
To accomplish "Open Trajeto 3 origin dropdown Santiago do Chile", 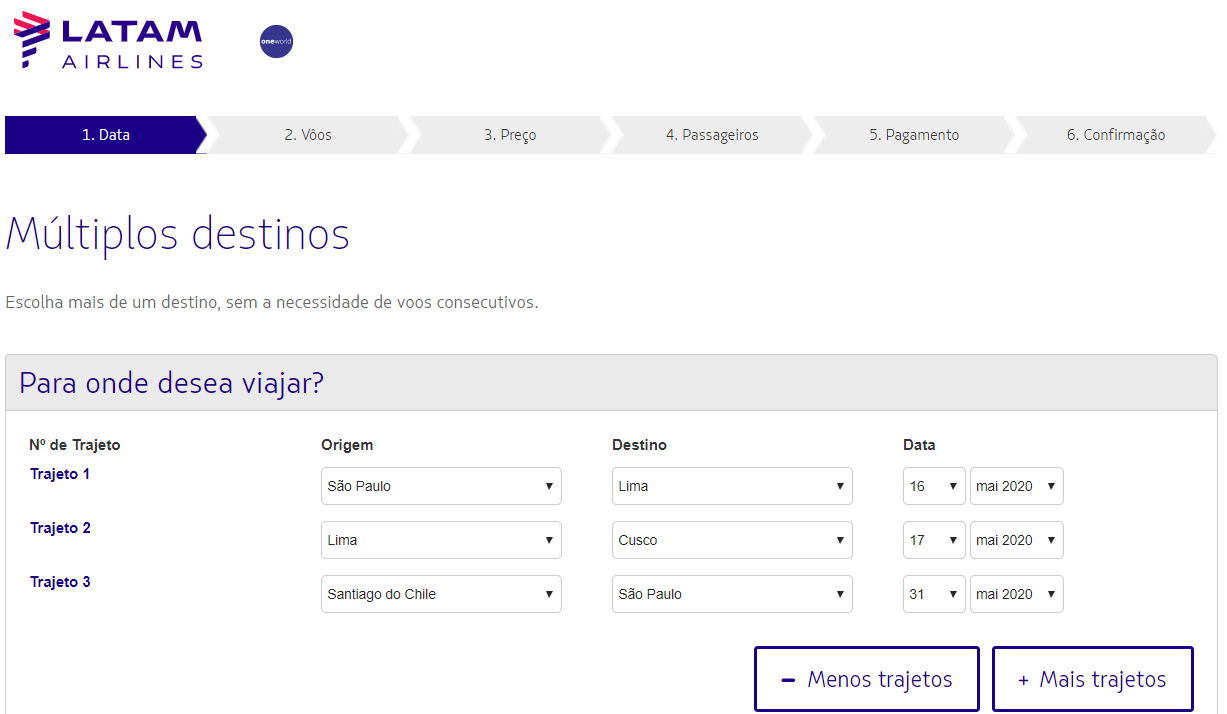I will tap(441, 594).
